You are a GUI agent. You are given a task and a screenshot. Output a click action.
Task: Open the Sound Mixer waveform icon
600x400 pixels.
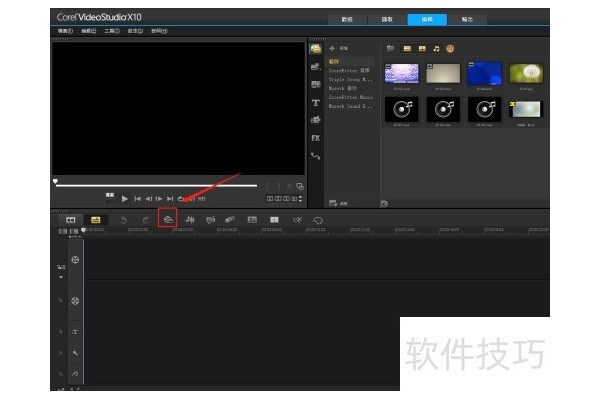pyautogui.click(x=190, y=219)
